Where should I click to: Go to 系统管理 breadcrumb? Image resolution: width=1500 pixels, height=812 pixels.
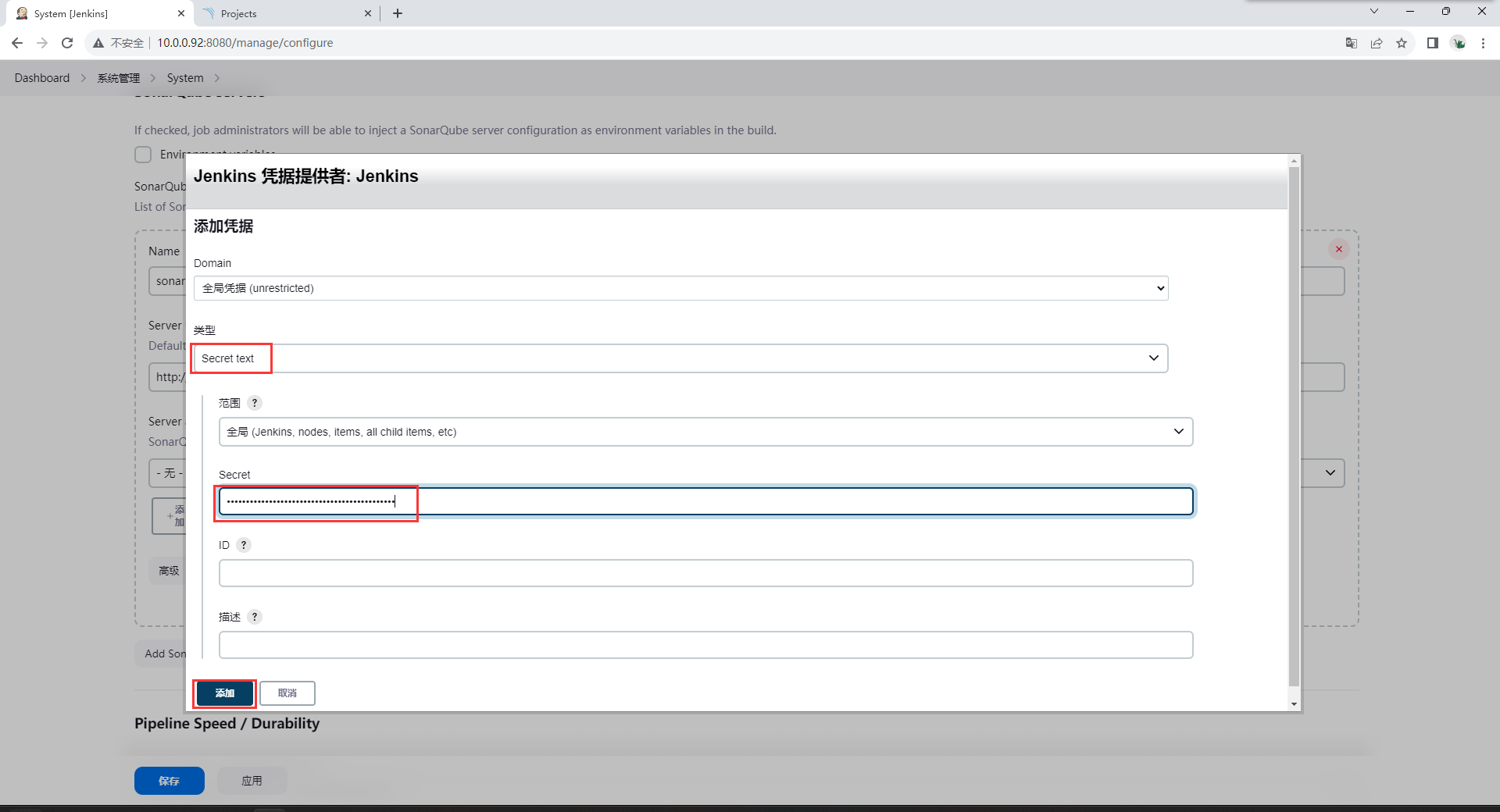[x=119, y=78]
